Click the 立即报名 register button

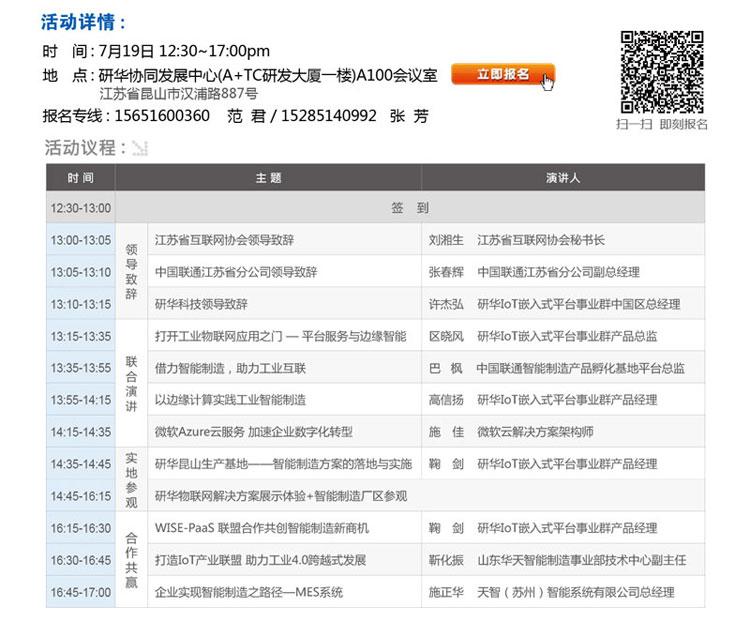click(x=502, y=74)
